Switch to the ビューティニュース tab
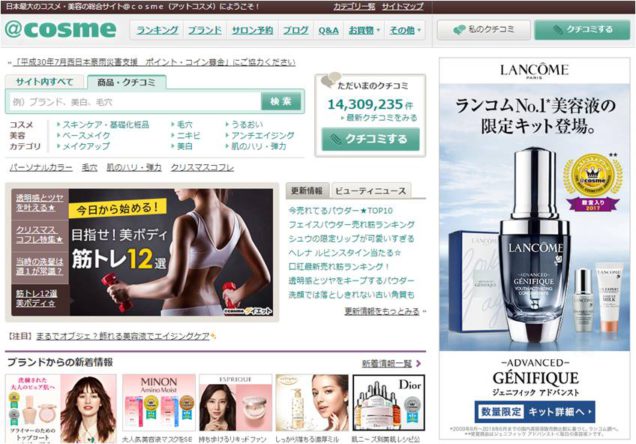The width and height of the screenshot is (636, 444). (371, 191)
